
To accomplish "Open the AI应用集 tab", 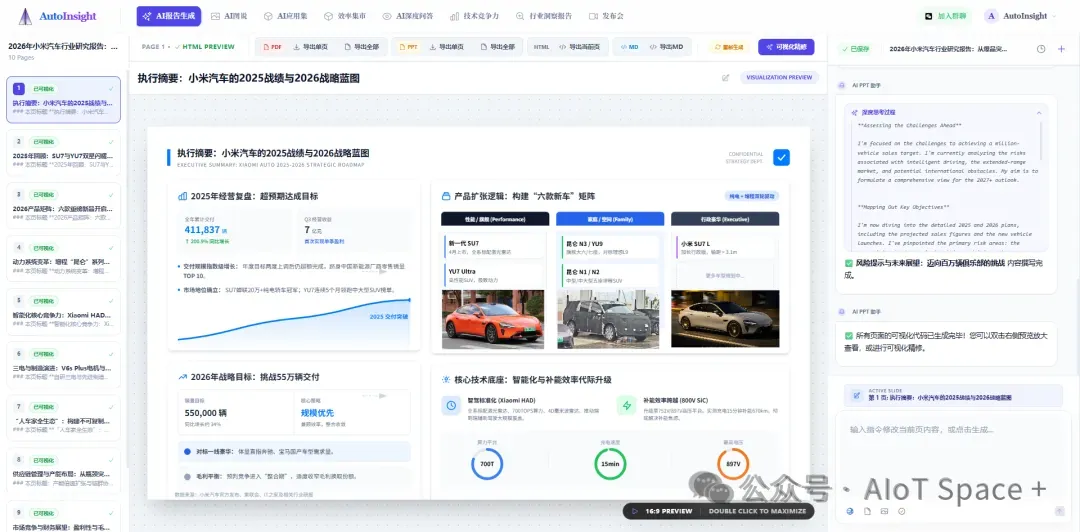I will [285, 16].
